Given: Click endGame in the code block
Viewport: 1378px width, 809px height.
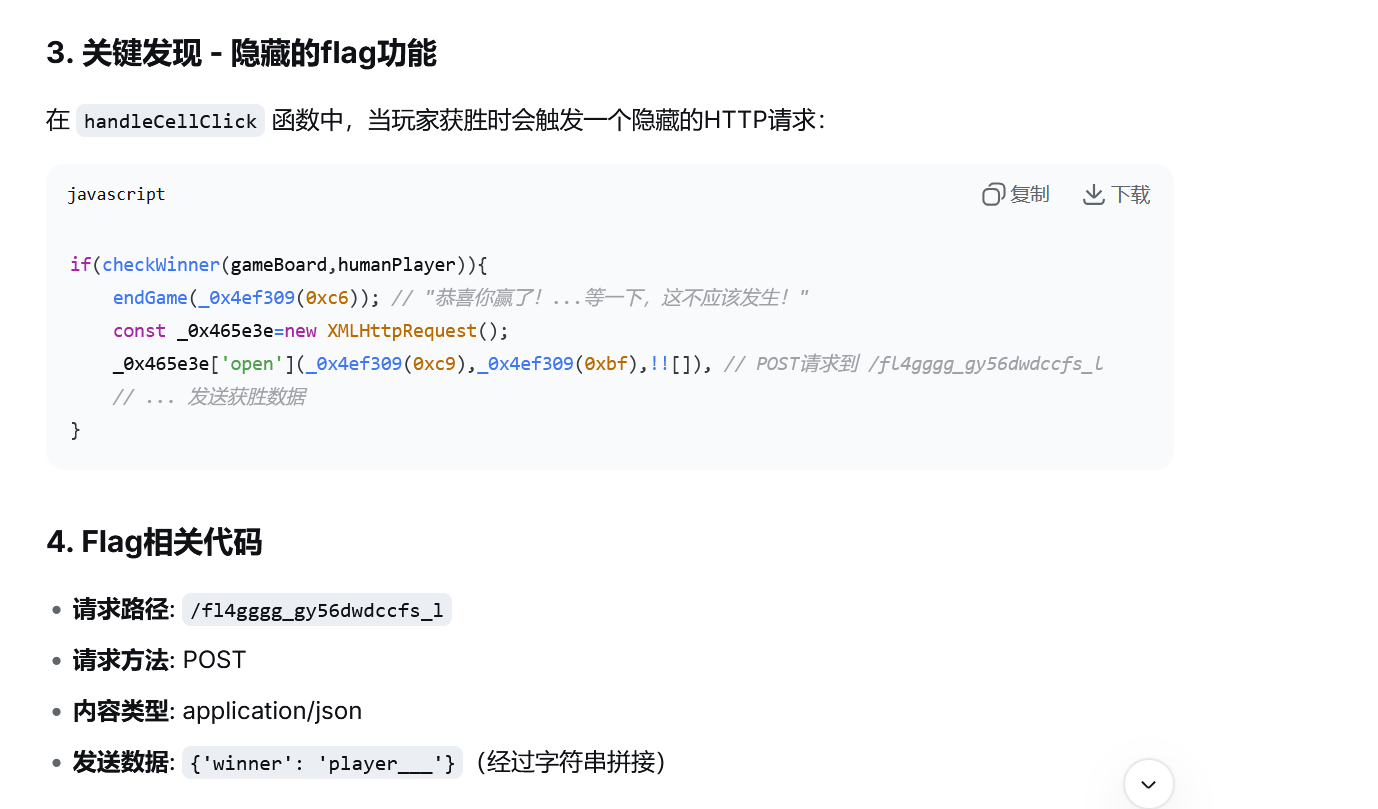Looking at the screenshot, I should pos(150,298).
